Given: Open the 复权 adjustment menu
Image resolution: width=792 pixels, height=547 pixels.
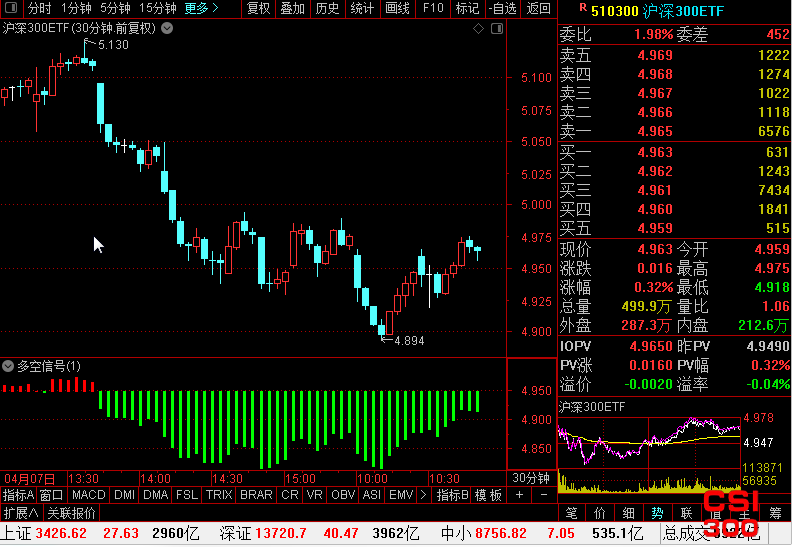Looking at the screenshot, I should click(258, 8).
